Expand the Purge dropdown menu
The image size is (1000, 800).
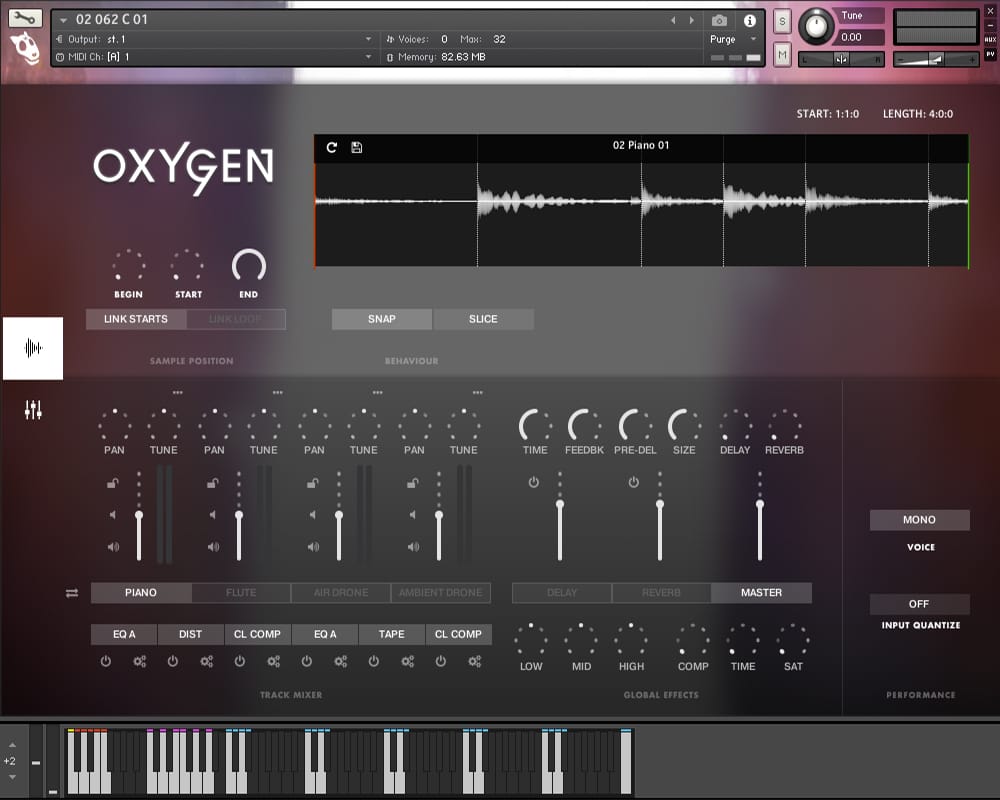pyautogui.click(x=755, y=40)
